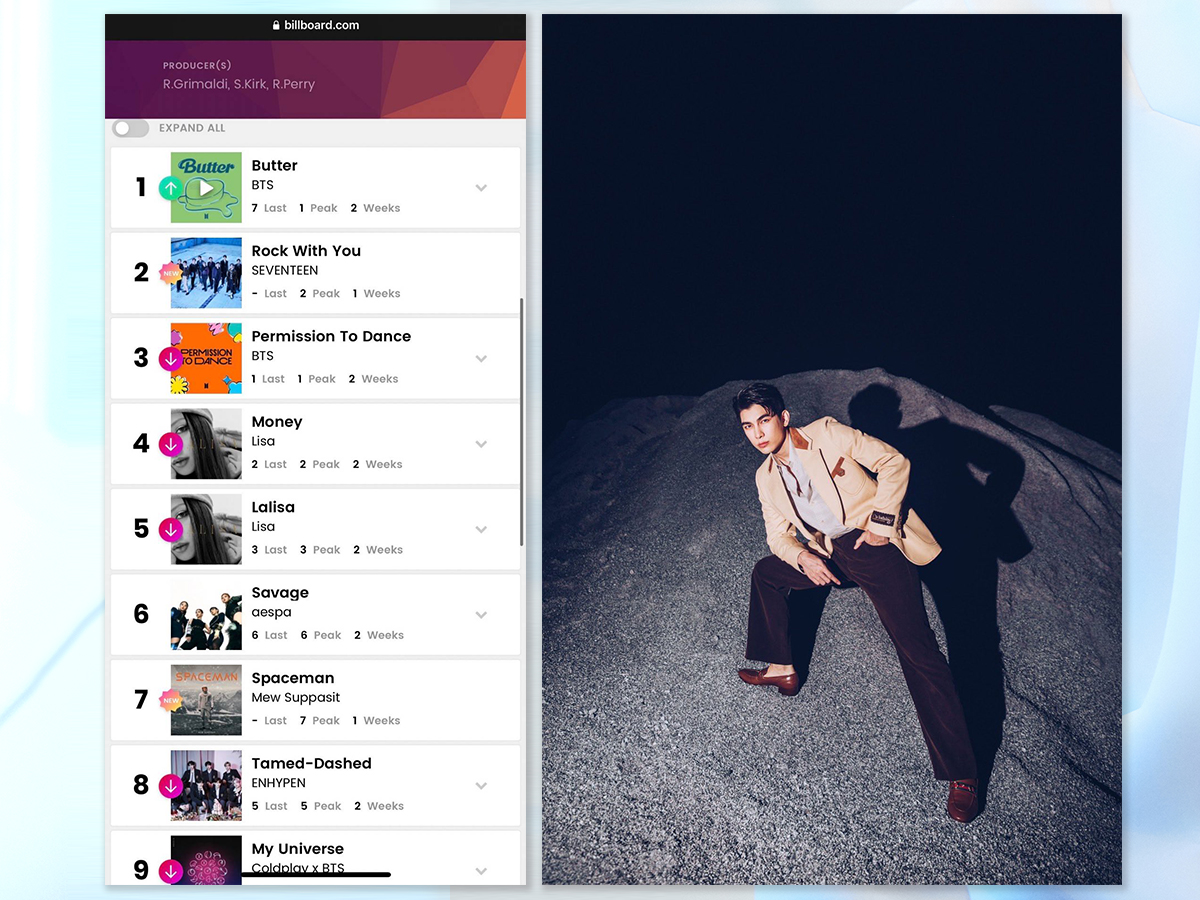Click the down-arrow icon on Permission To Dance
Screen dimensions: 1200x900
[171, 359]
